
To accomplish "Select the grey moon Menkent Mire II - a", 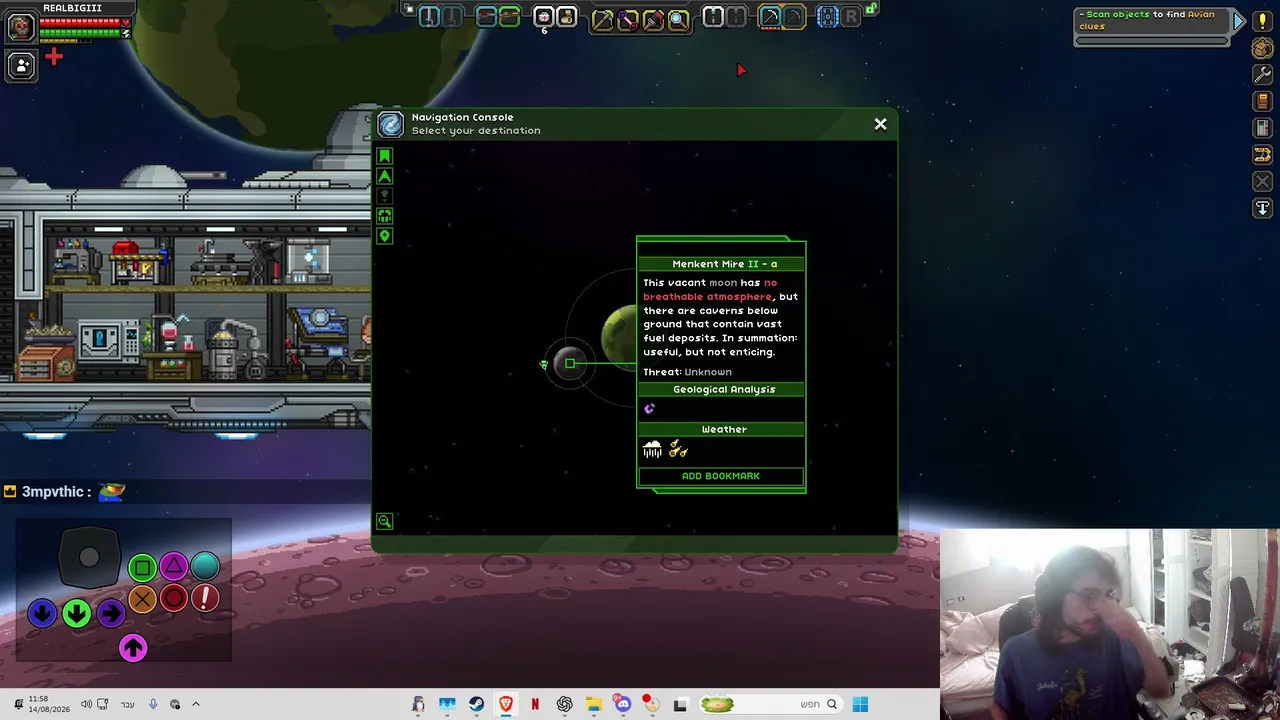I will 570,363.
